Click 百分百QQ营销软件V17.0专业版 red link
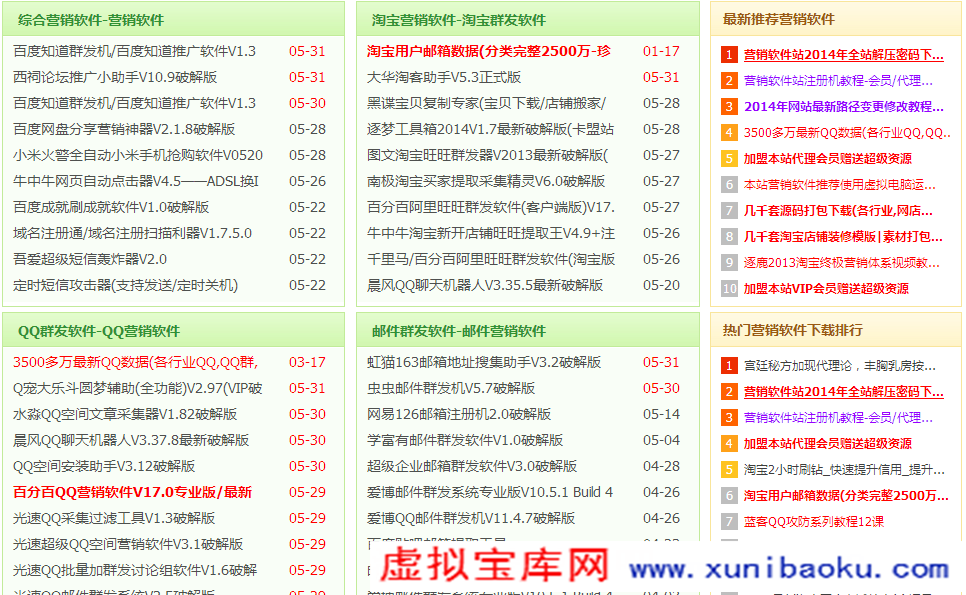966x595 pixels. 132,492
